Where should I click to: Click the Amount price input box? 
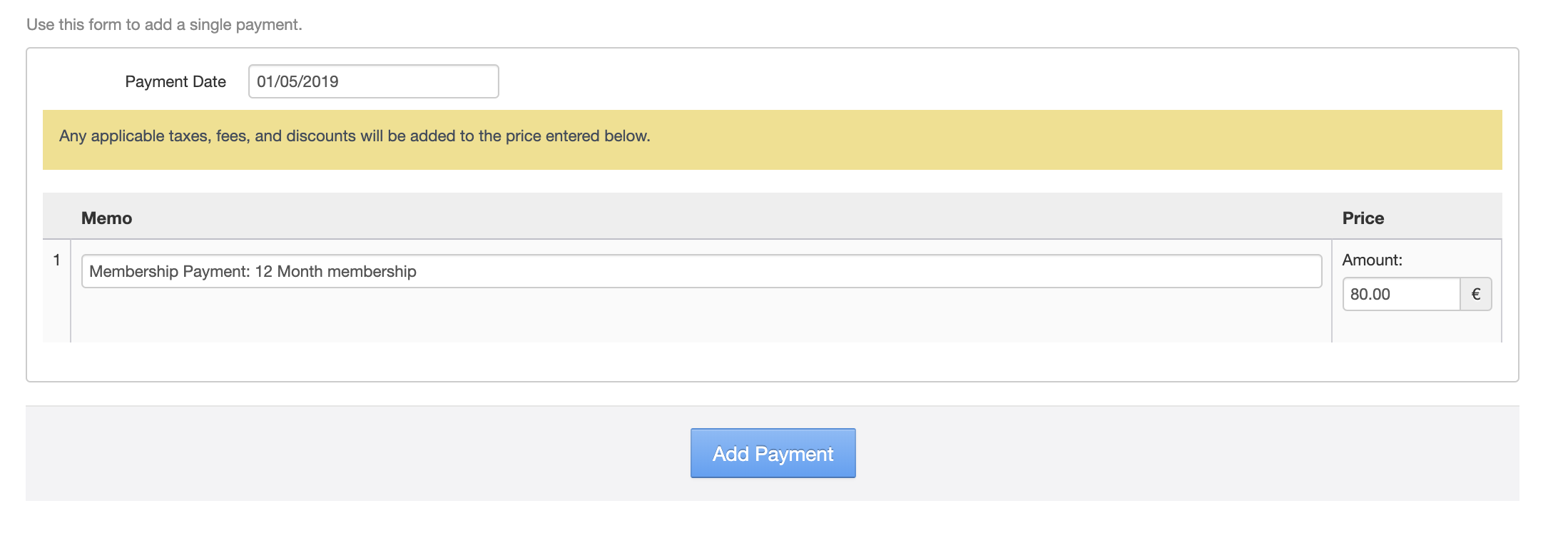click(1401, 294)
